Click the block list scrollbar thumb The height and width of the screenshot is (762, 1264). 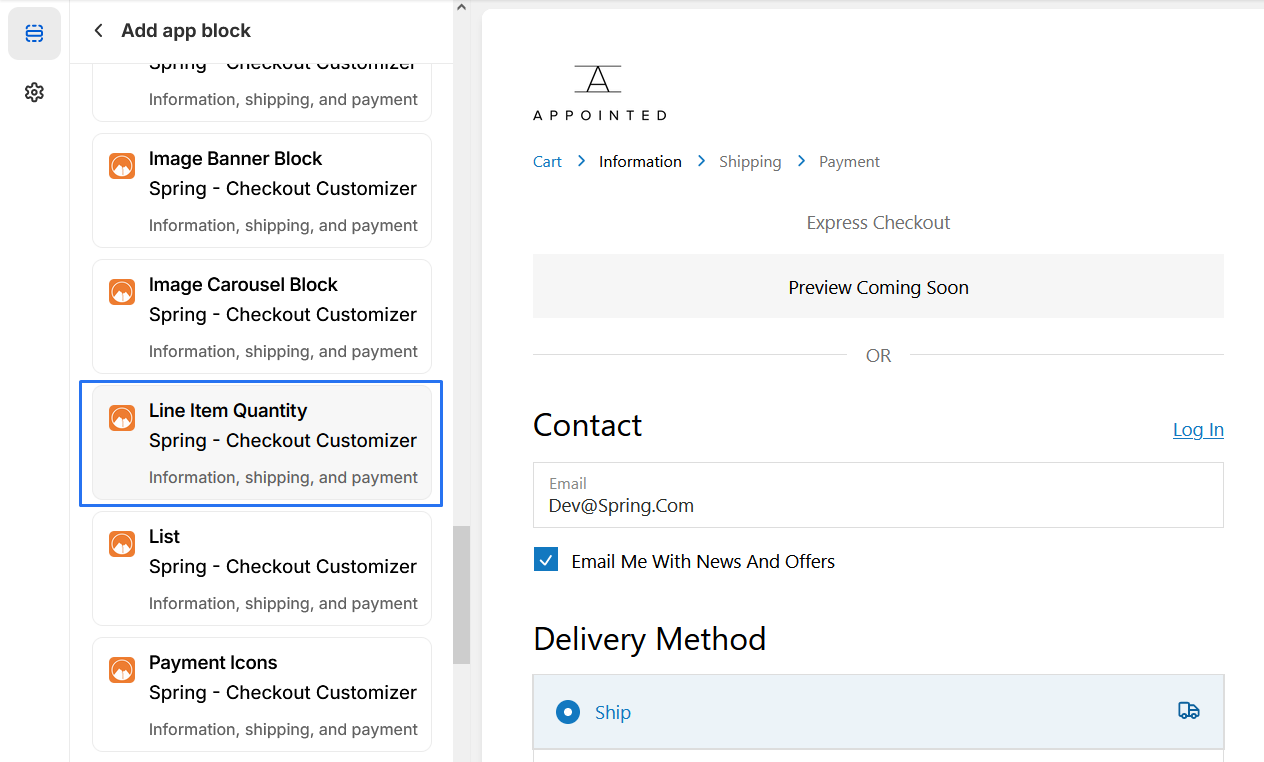[x=461, y=595]
